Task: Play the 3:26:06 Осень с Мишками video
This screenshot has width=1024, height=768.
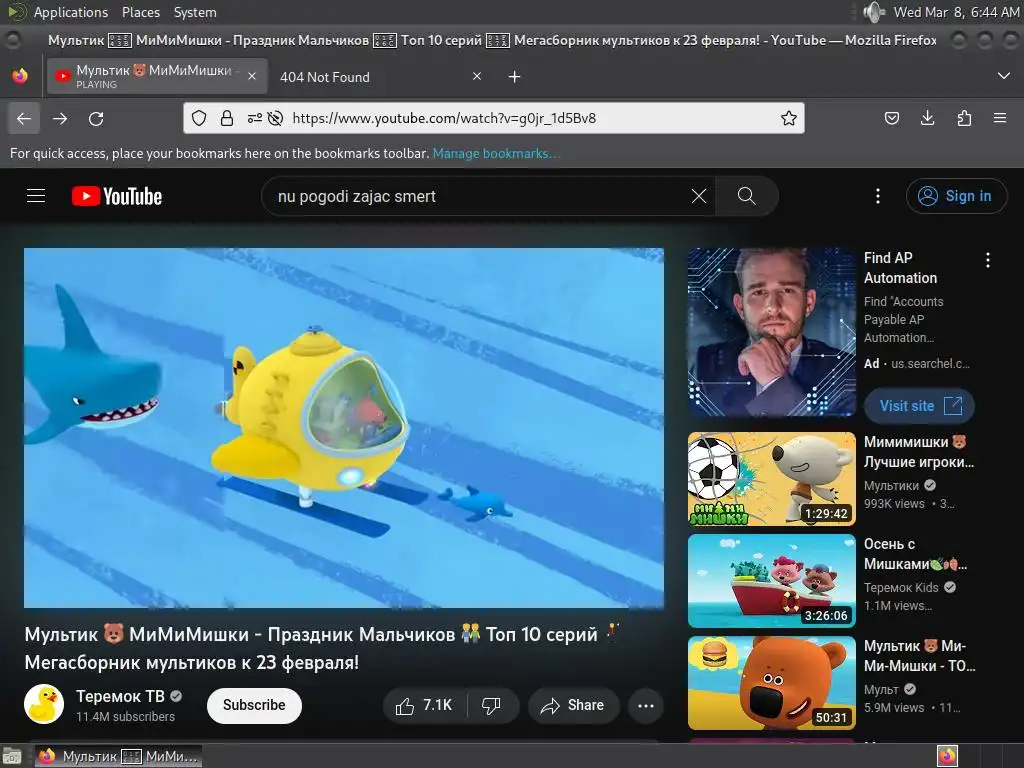Action: coord(771,581)
